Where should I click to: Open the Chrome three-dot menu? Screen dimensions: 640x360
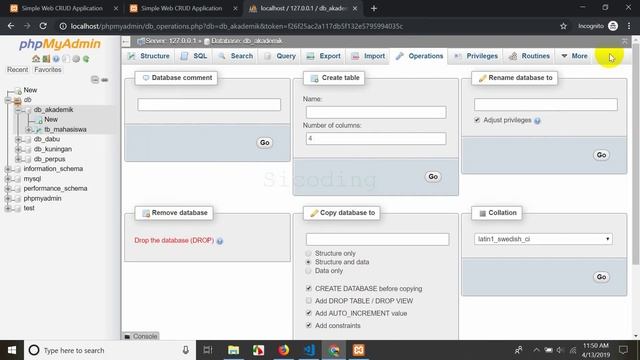point(629,26)
